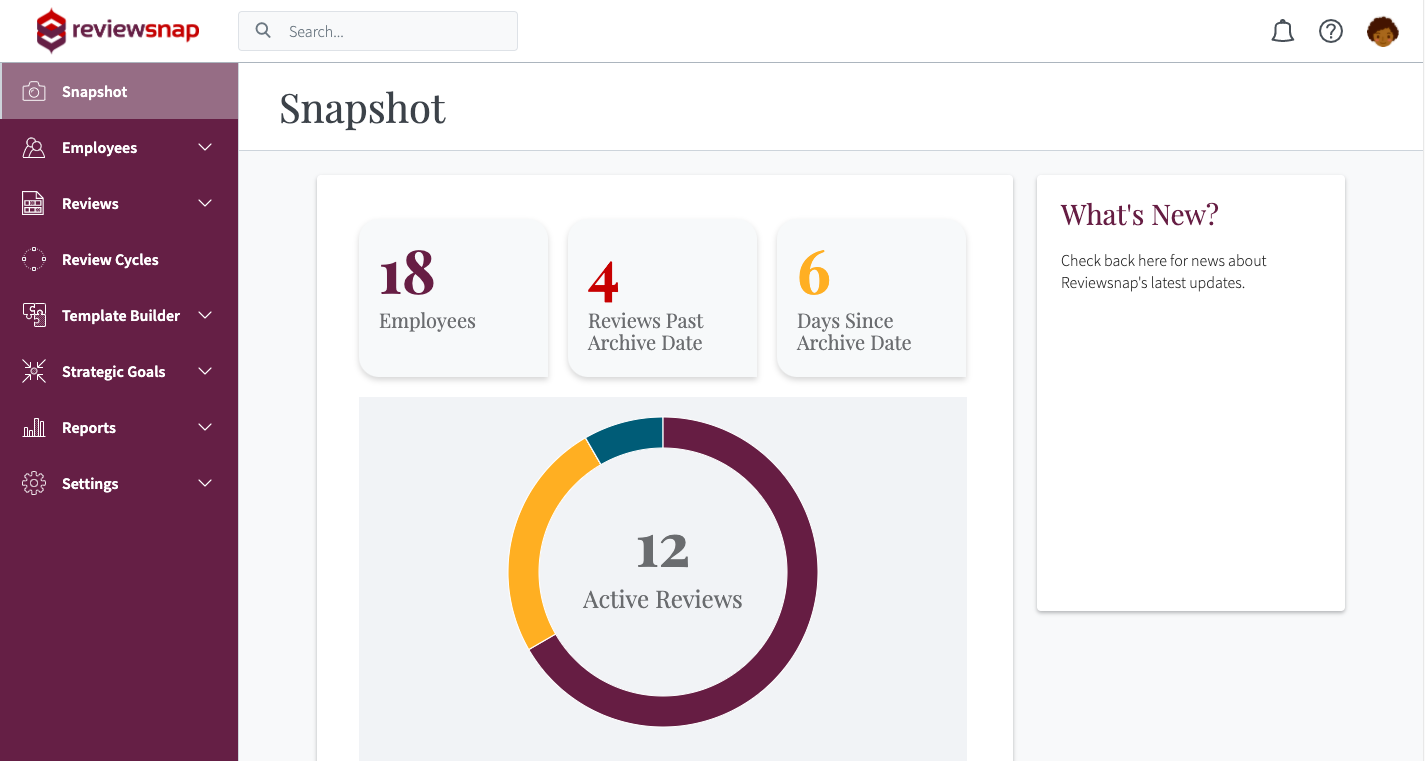The width and height of the screenshot is (1425, 761).
Task: Click the Review Cycles circular icon
Action: pos(34,260)
